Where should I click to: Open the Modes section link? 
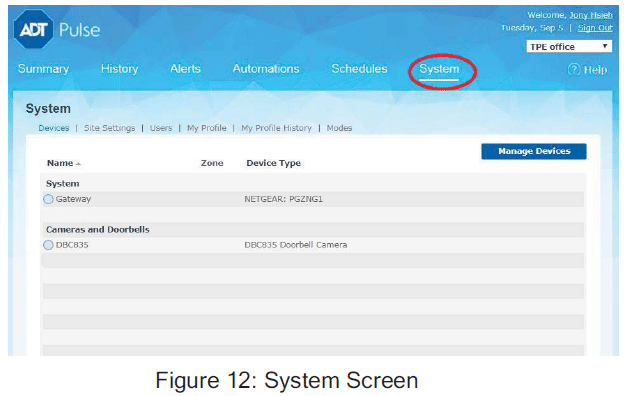pos(339,128)
